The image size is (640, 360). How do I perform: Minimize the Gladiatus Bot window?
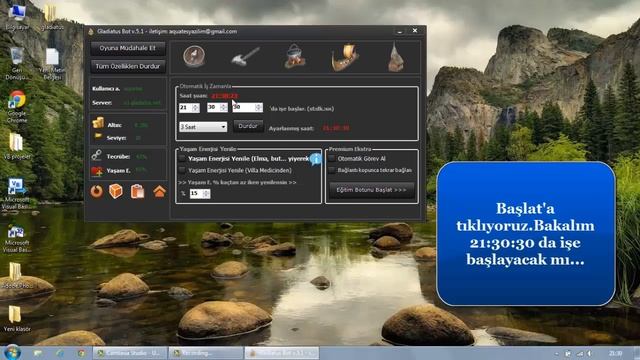coord(400,31)
